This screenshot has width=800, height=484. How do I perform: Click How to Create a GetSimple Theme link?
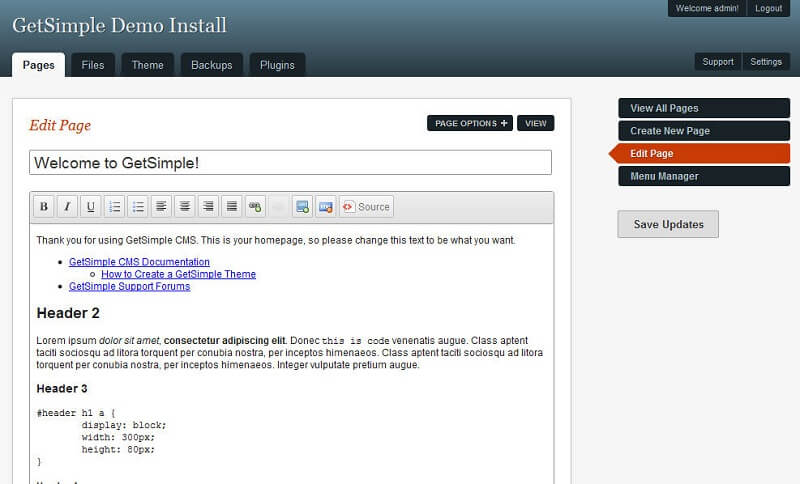[179, 274]
